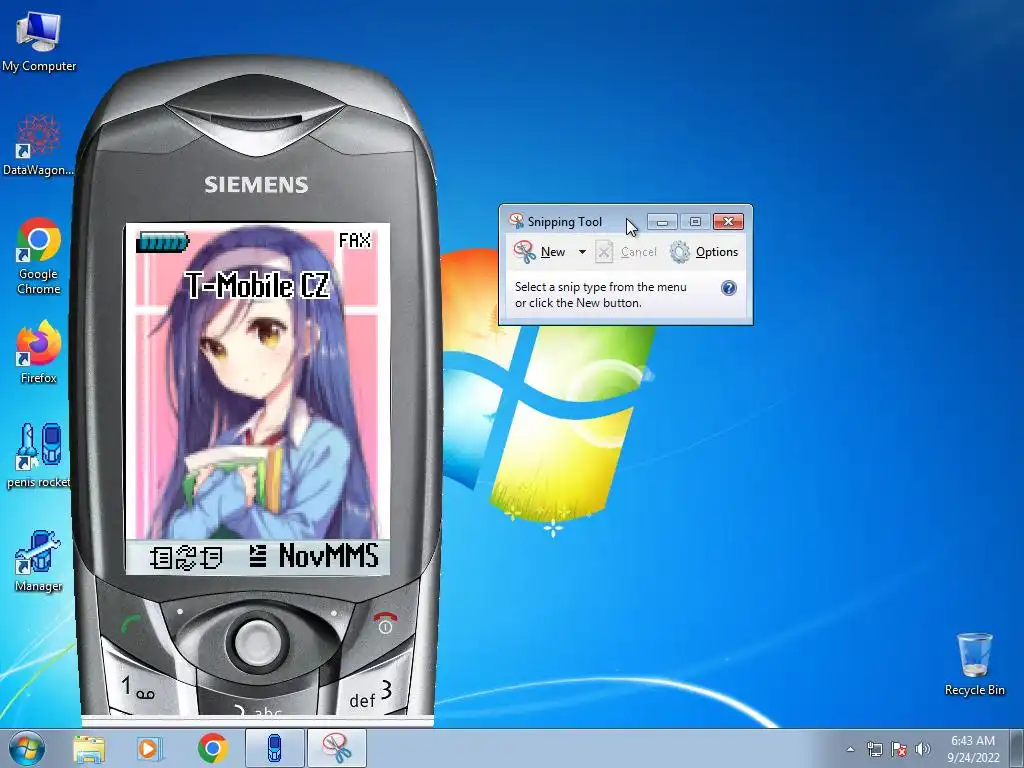The height and width of the screenshot is (768, 1024).
Task: Click the green call key on phone
Action: pyautogui.click(x=131, y=625)
